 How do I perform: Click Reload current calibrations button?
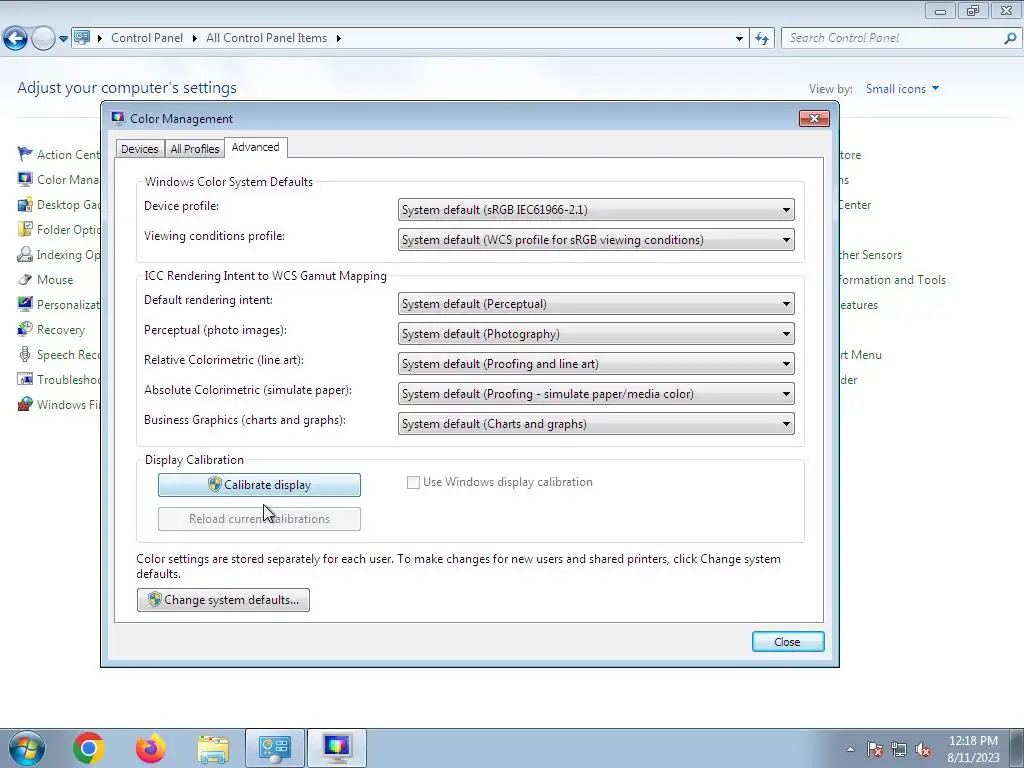point(259,519)
